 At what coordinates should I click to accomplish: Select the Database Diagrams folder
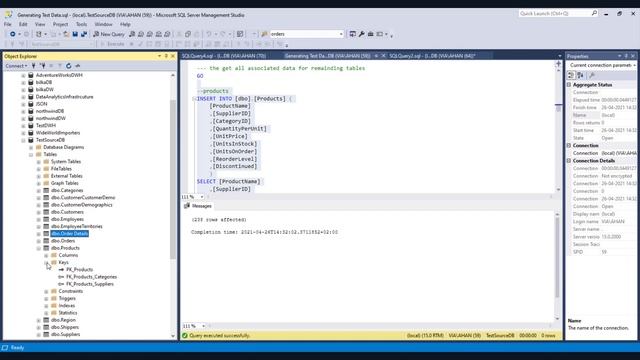click(x=64, y=147)
